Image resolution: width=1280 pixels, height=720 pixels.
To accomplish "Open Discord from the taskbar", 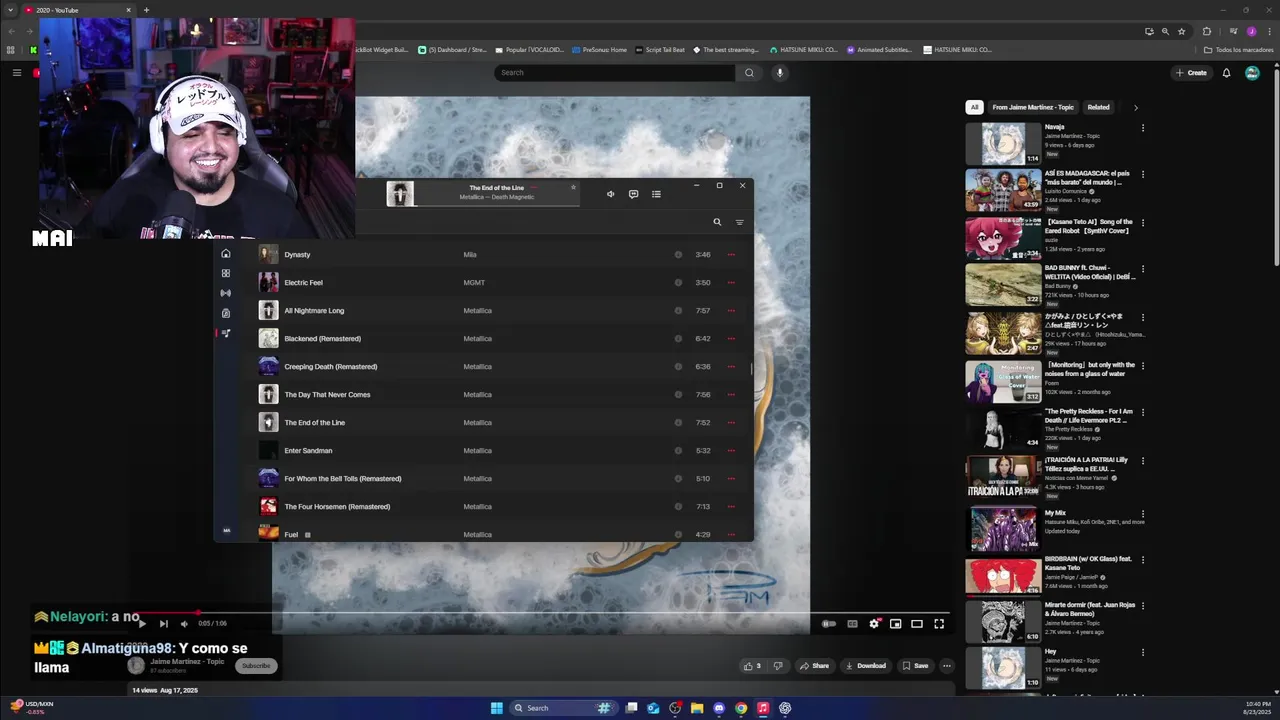I will [719, 708].
